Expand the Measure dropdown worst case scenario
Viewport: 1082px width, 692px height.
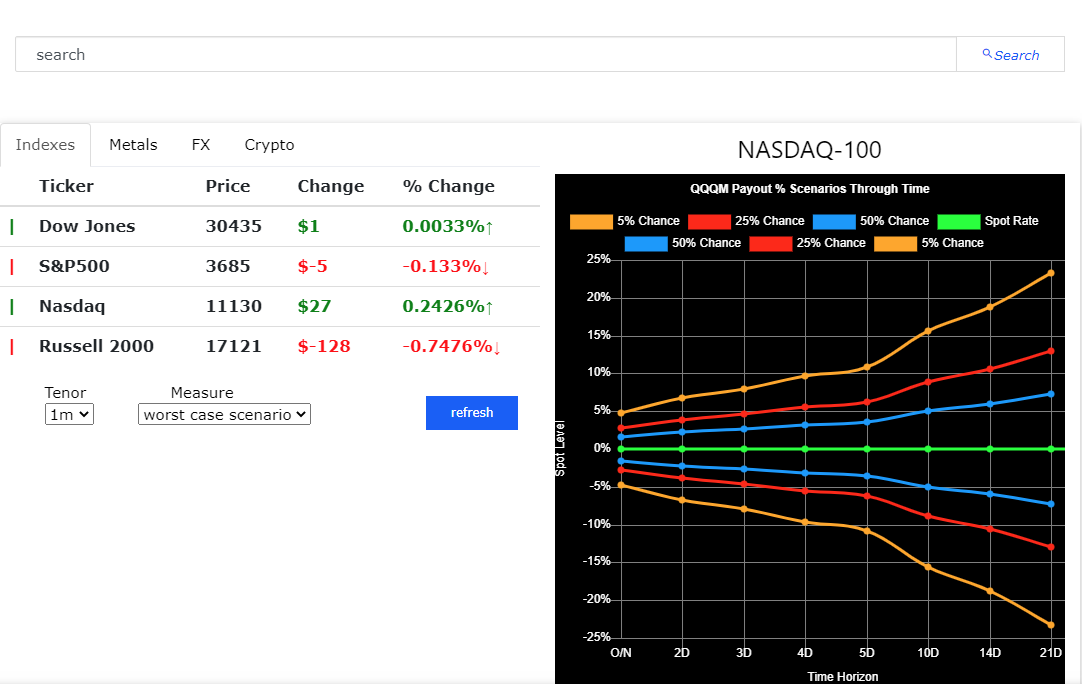click(x=224, y=415)
